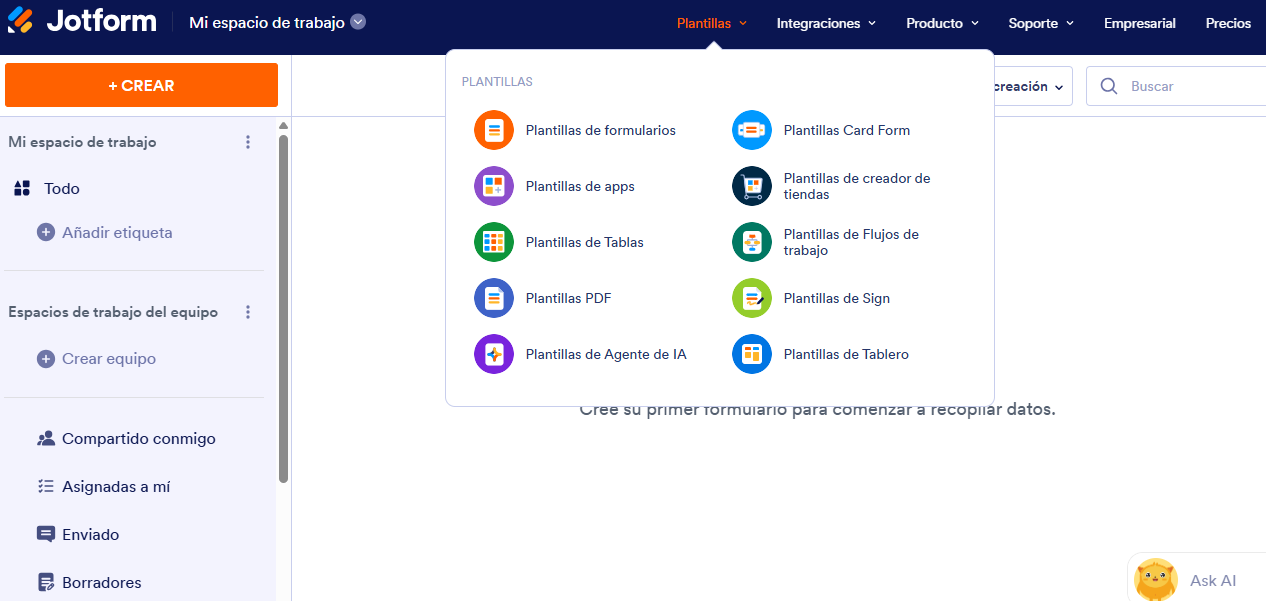Open Espacios de trabajo del equipo options

point(248,312)
